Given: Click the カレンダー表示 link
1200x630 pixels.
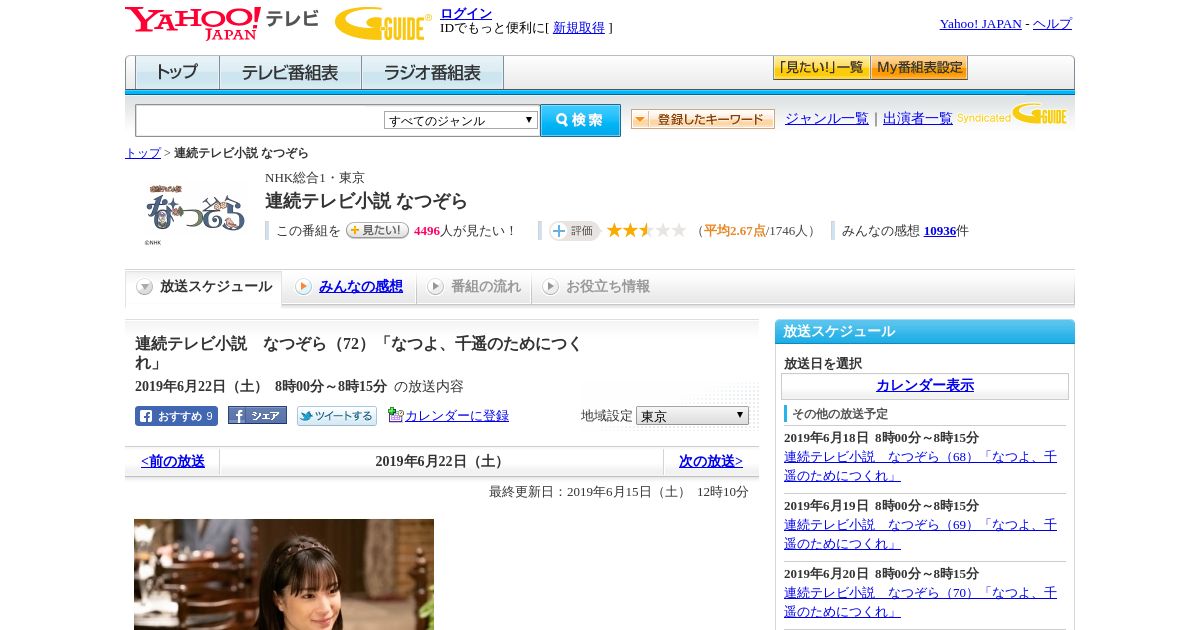Looking at the screenshot, I should [925, 386].
